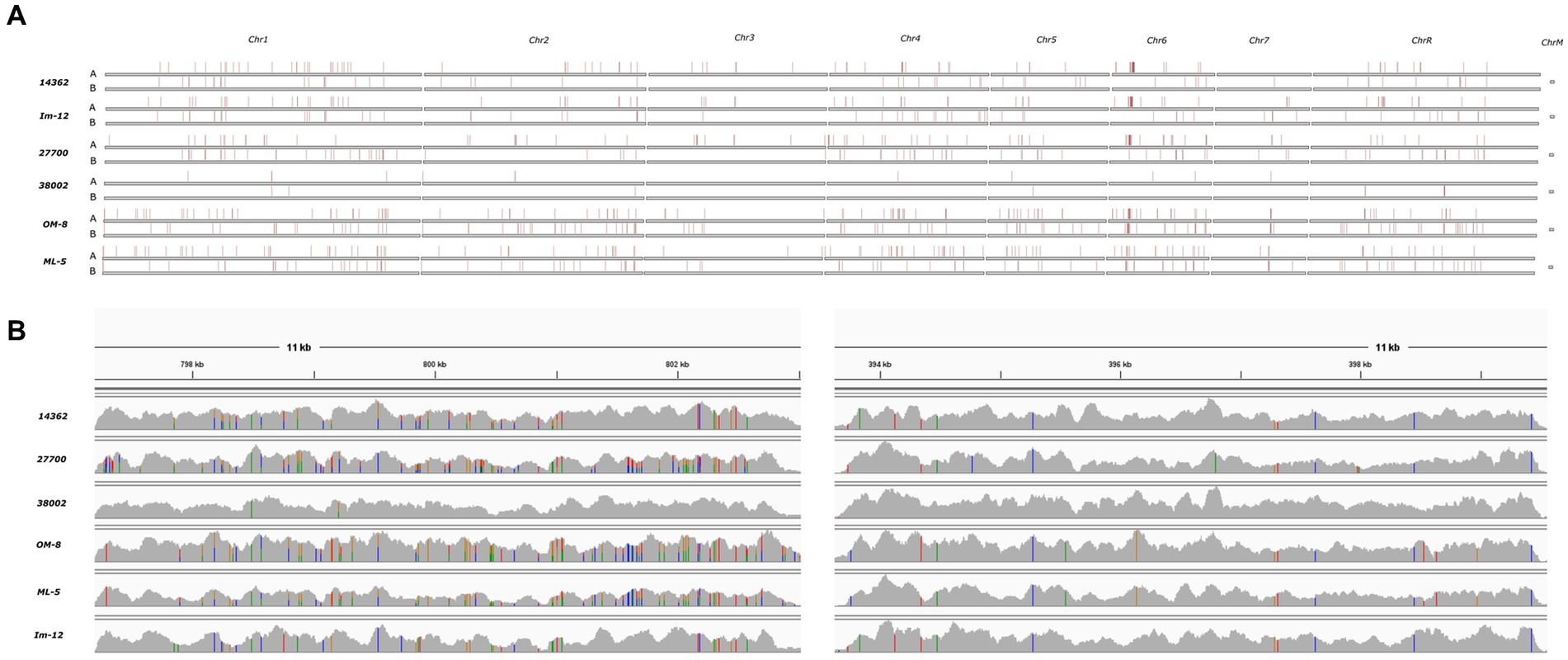The image size is (1568, 660).
Task: Click haplotype B label of strain 14362
Action: coord(93,88)
